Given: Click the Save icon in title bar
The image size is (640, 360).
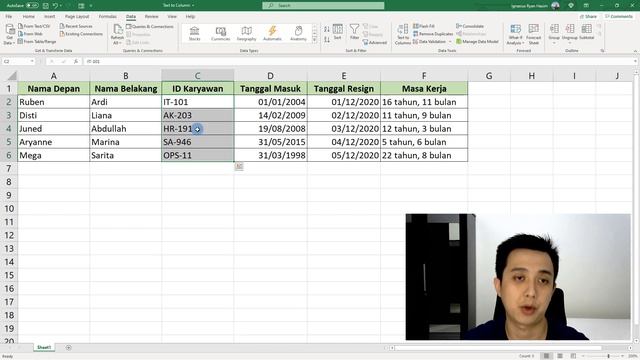Looking at the screenshot, I should tap(46, 6).
